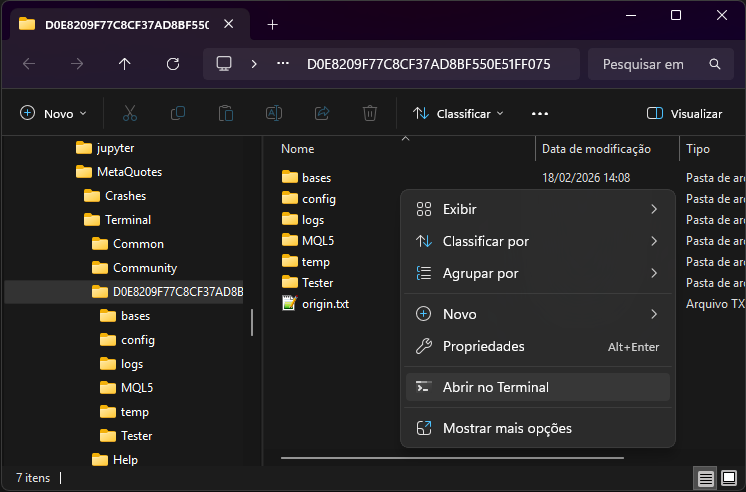This screenshot has height=492, width=746.
Task: Click the file list horizontal scrollbar
Action: [x=452, y=458]
